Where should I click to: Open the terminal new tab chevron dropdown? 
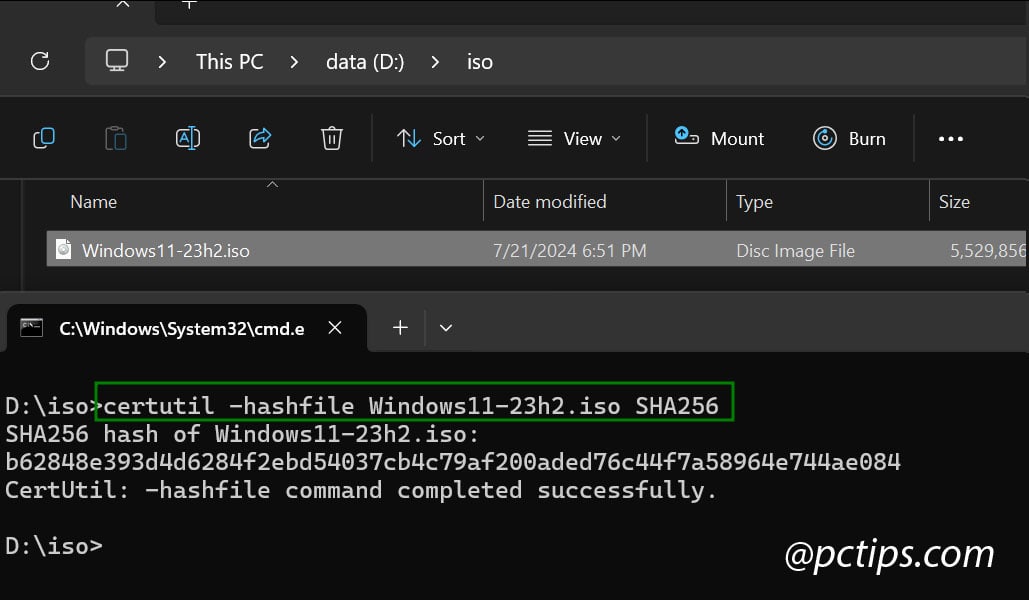click(x=446, y=327)
